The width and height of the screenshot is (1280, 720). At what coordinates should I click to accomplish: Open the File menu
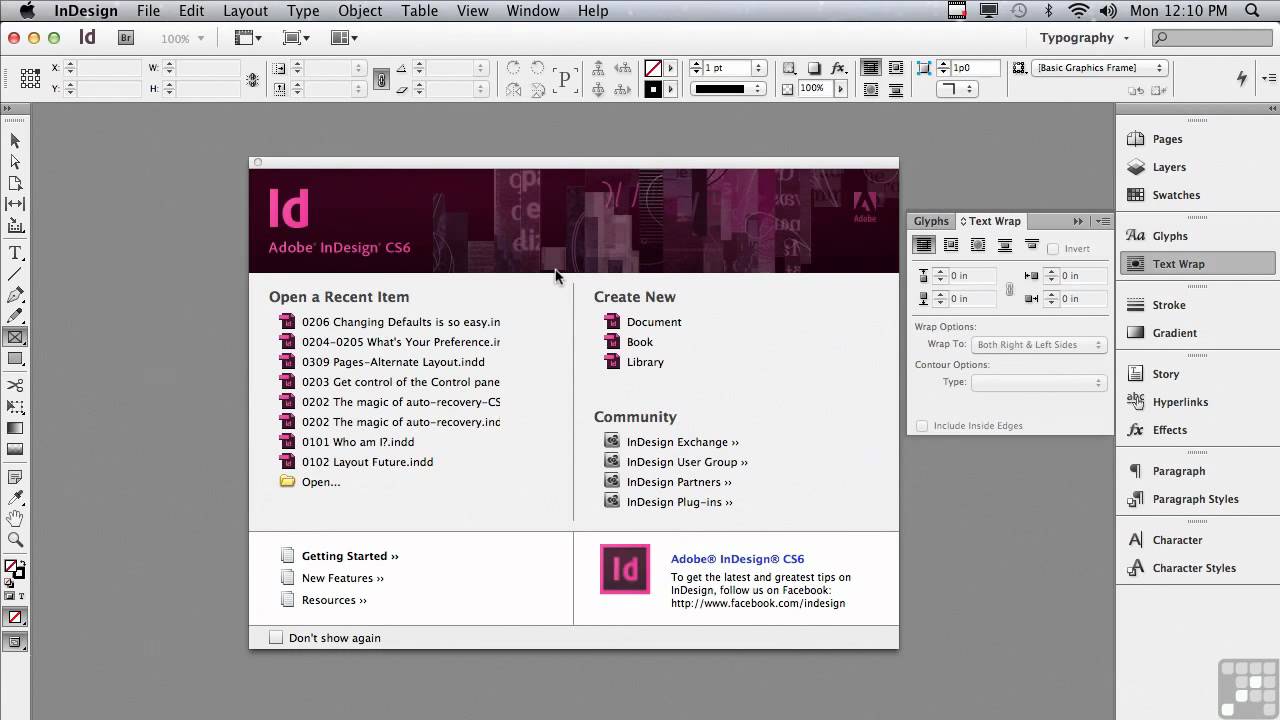(x=148, y=11)
